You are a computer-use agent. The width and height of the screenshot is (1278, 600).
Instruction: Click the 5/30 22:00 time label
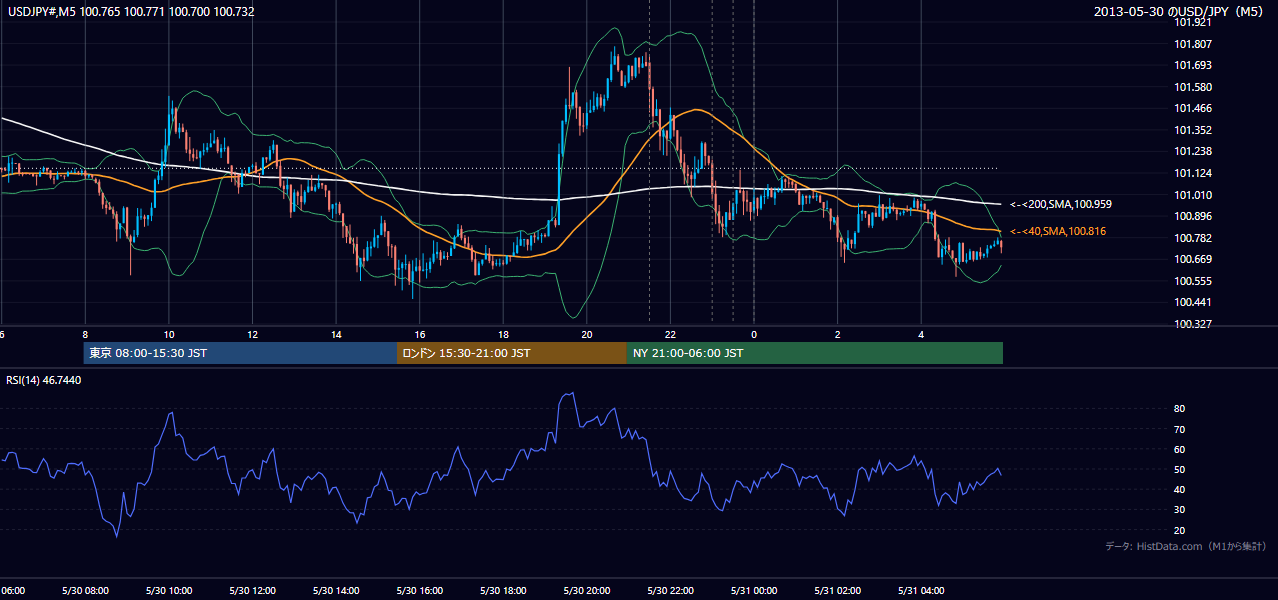[x=670, y=590]
